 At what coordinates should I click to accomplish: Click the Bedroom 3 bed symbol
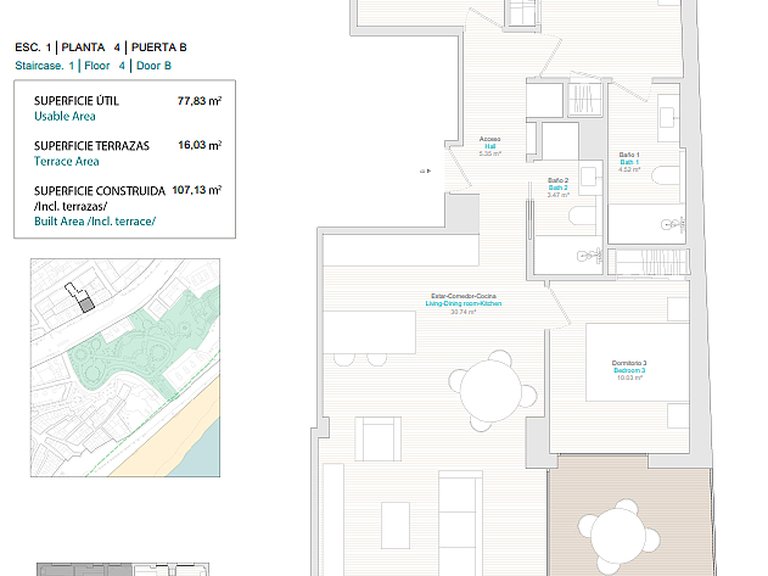tap(637, 362)
